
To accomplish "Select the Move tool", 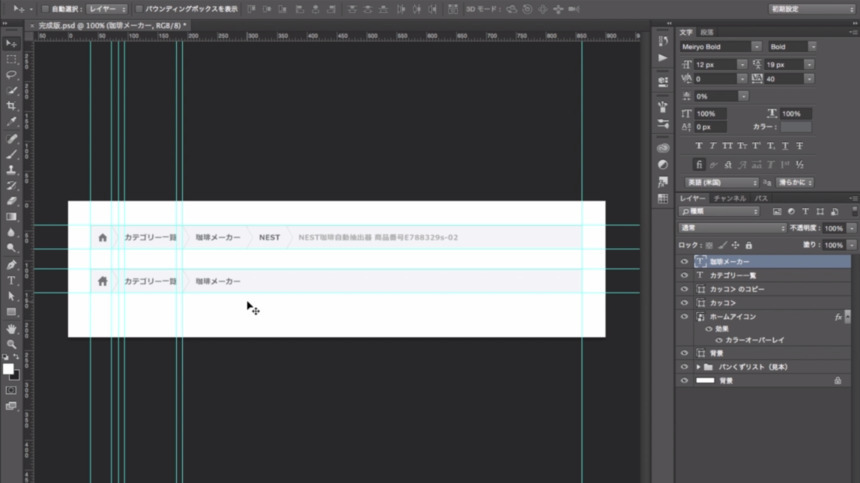I will pos(11,43).
